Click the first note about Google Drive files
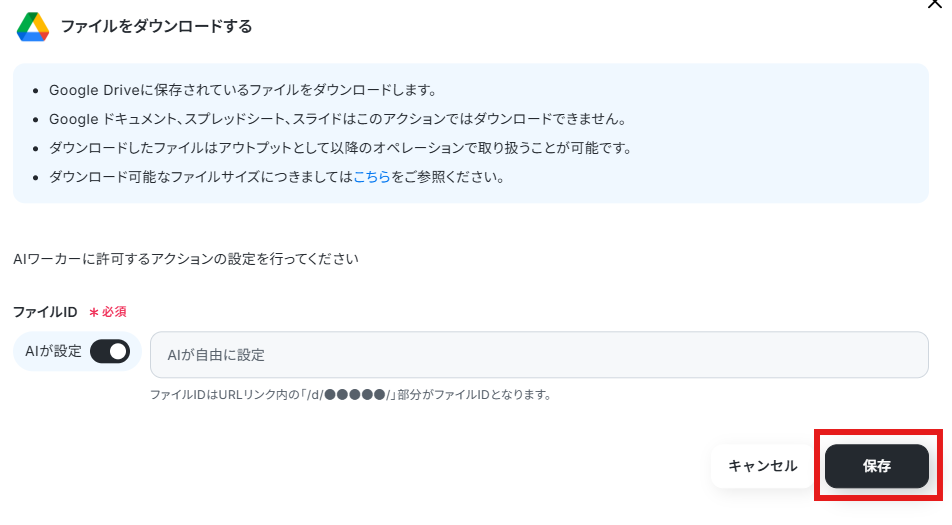This screenshot has height=525, width=952. (x=243, y=90)
